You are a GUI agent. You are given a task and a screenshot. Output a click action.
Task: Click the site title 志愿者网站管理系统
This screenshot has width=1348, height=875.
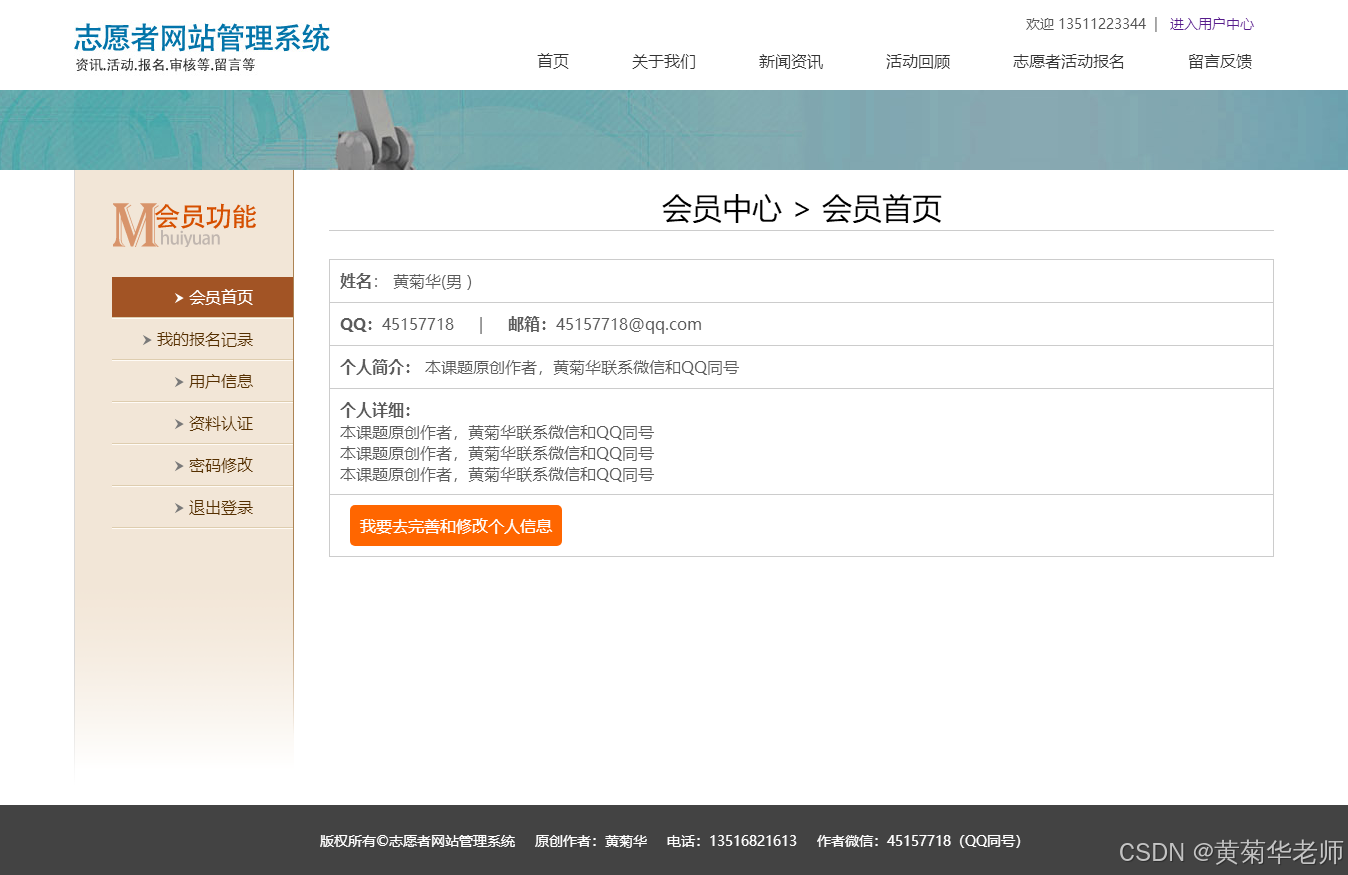tap(201, 38)
